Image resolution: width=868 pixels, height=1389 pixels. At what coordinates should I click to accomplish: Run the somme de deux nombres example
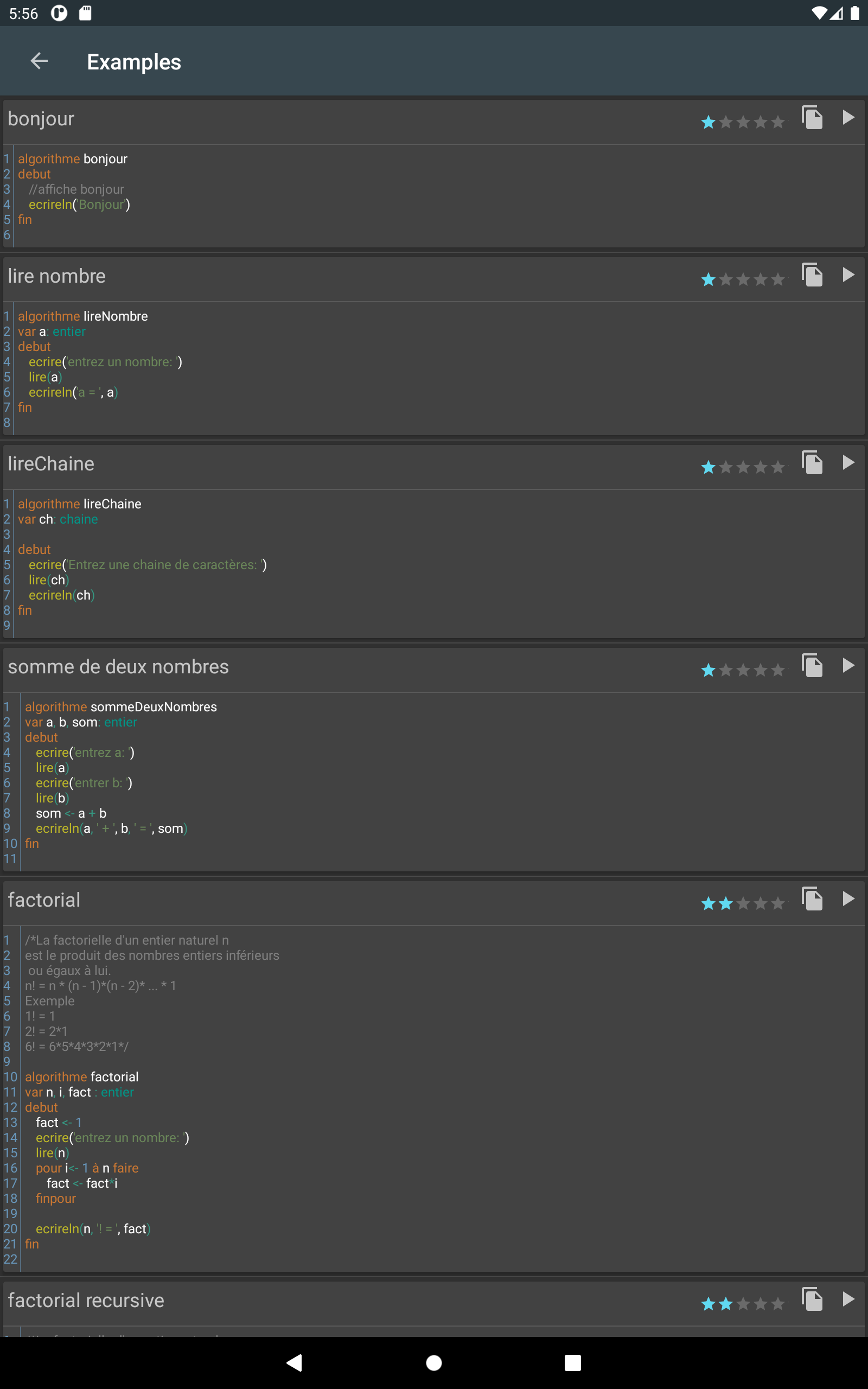click(848, 666)
